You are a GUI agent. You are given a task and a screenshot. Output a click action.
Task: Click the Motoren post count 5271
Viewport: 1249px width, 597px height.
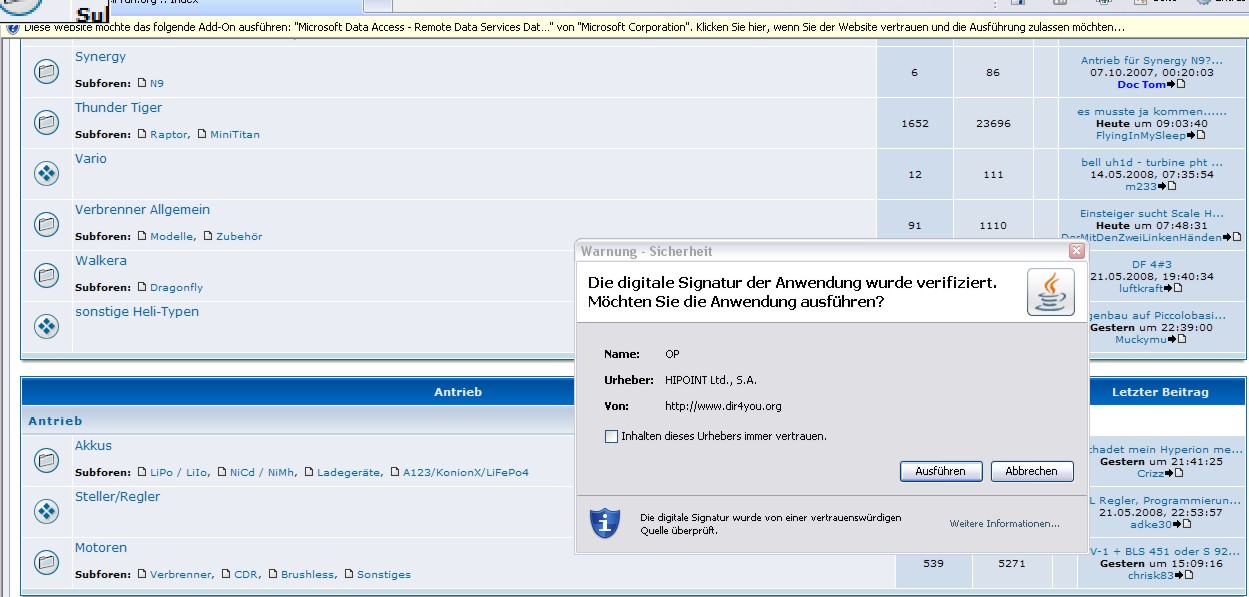(x=1012, y=564)
